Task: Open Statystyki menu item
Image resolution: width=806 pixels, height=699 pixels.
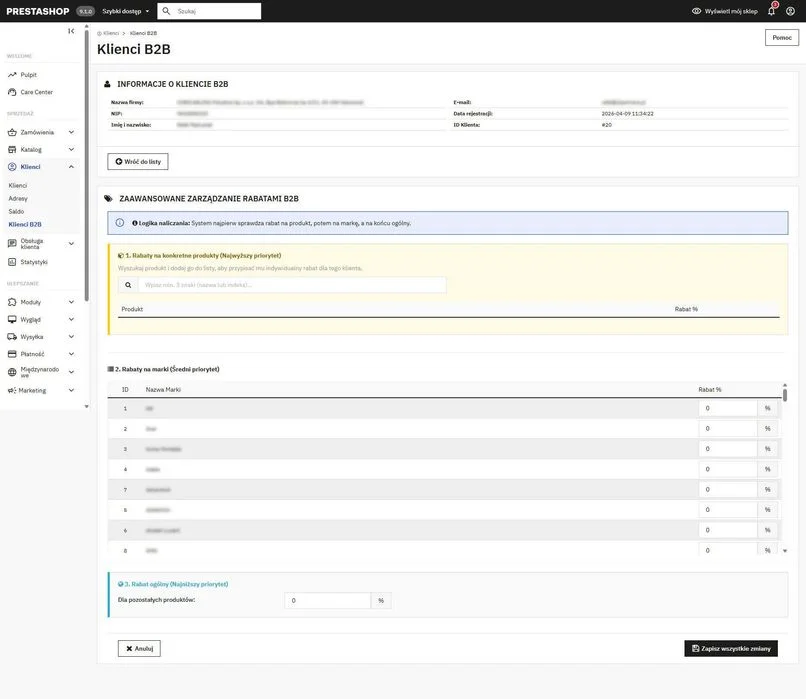Action: [34, 262]
